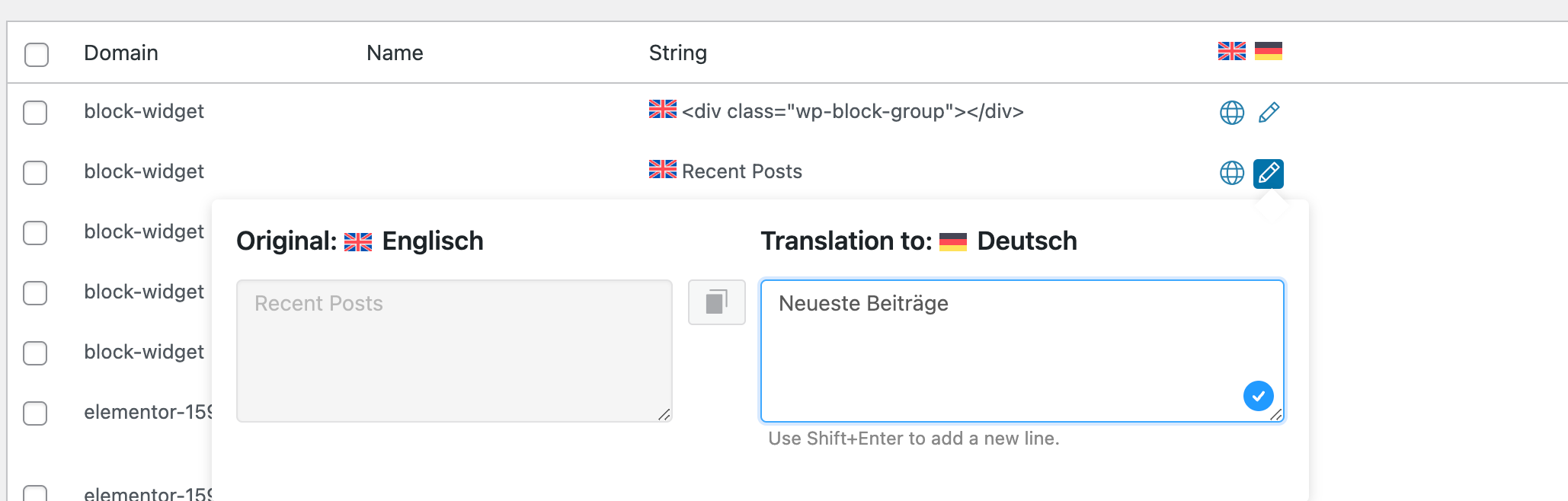1568x501 pixels.
Task: Confirm translation with blue checkmark
Action: tap(1258, 396)
